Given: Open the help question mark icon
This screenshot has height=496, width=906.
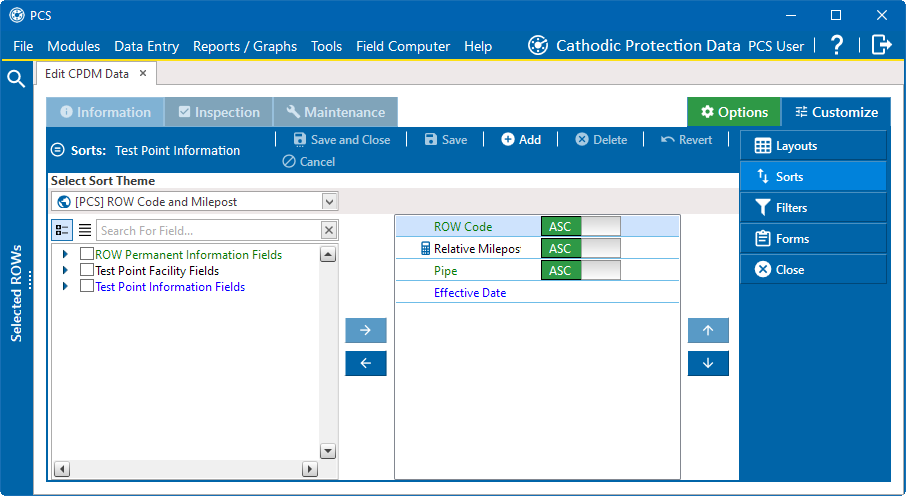Looking at the screenshot, I should pyautogui.click(x=837, y=45).
